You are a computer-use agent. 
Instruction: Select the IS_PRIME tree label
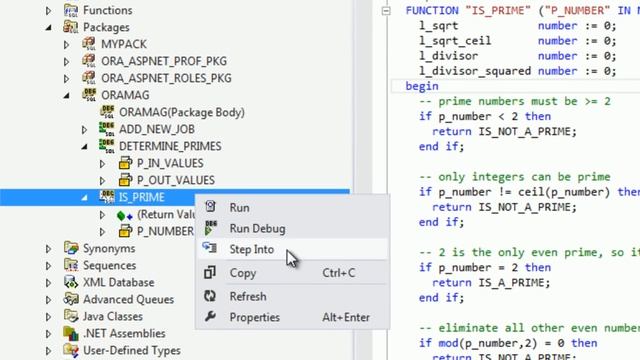(x=142, y=198)
